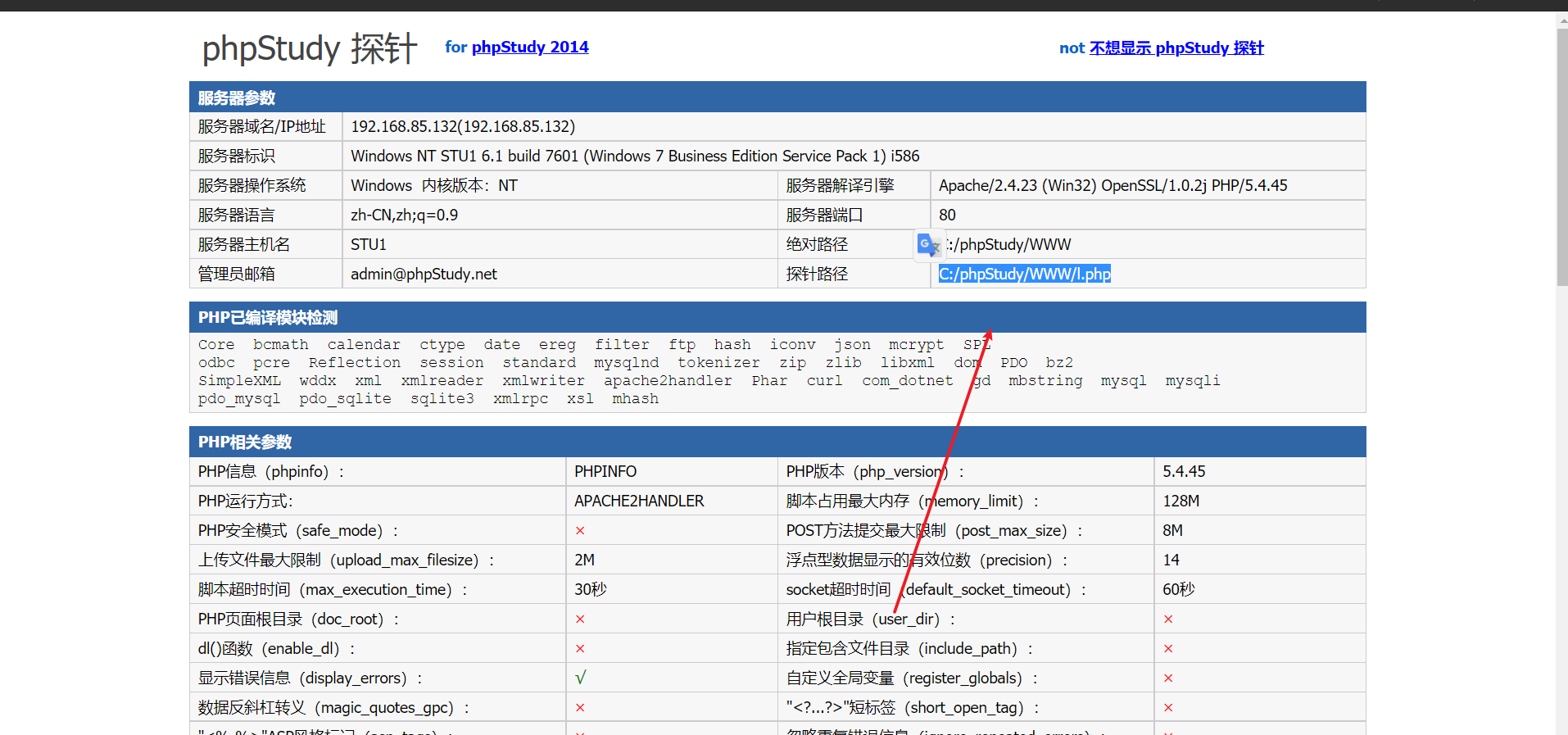Click the server port value 80

coord(947,215)
